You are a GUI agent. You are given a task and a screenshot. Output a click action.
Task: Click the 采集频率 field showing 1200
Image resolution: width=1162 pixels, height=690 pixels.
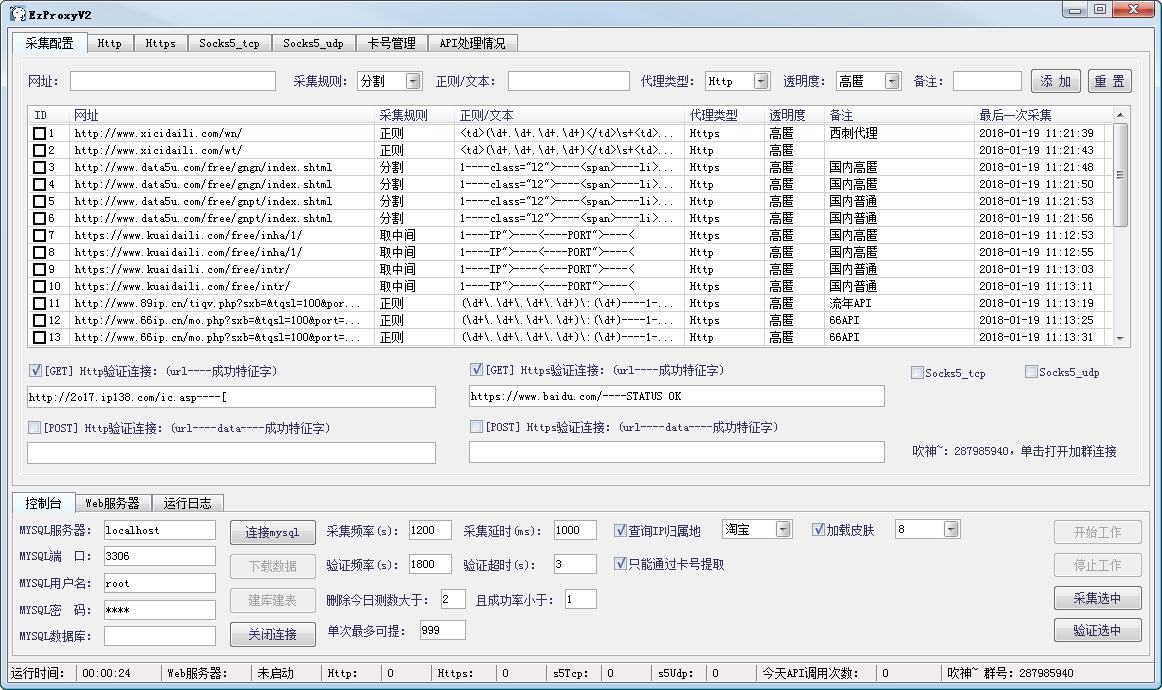(x=430, y=530)
